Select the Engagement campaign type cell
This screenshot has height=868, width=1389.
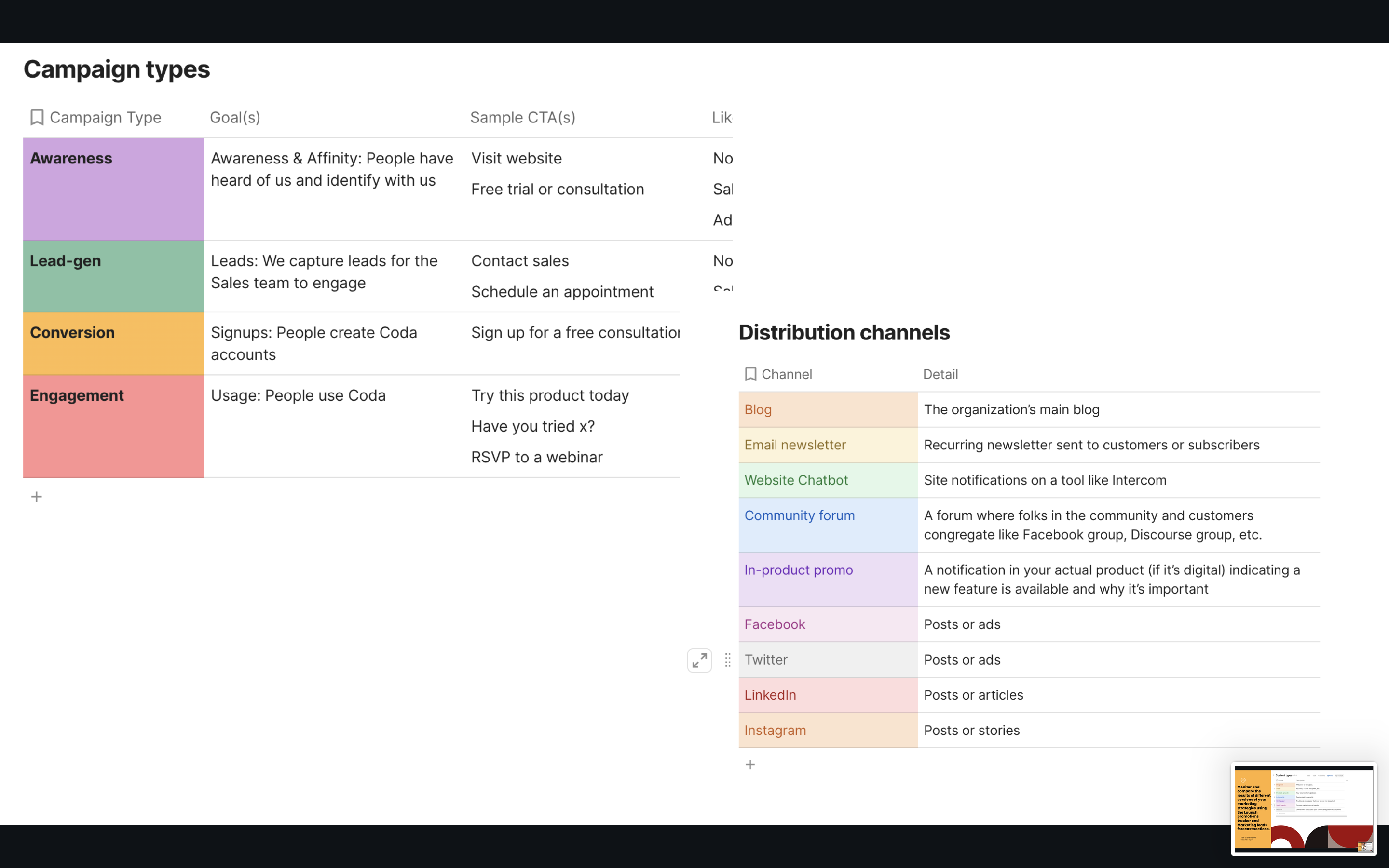coord(113,426)
